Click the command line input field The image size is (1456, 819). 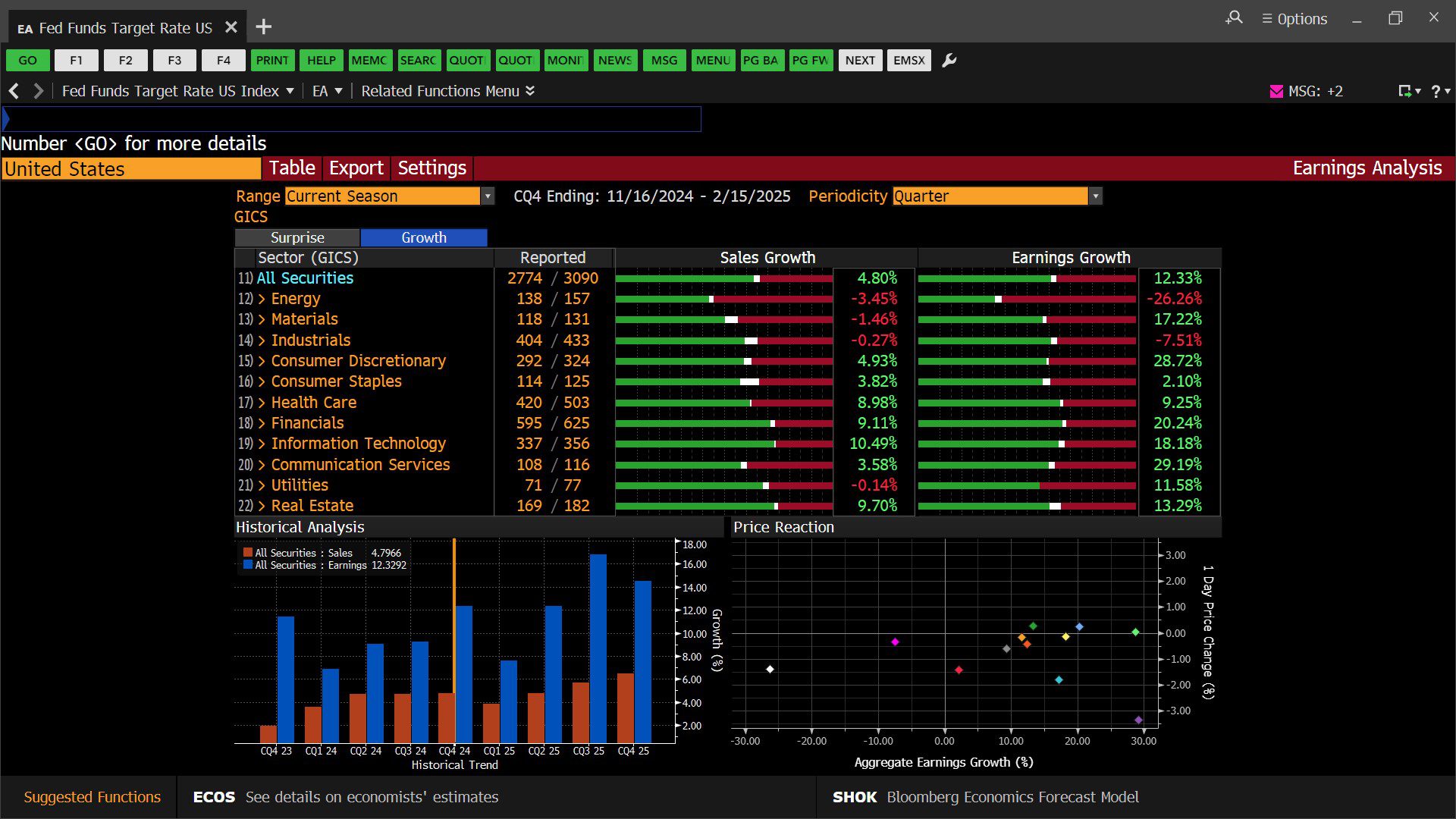353,119
